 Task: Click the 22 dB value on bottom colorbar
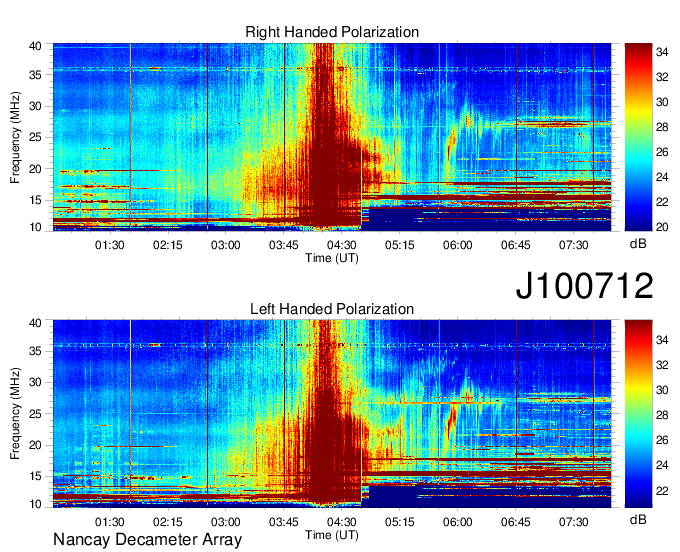pyautogui.click(x=662, y=491)
